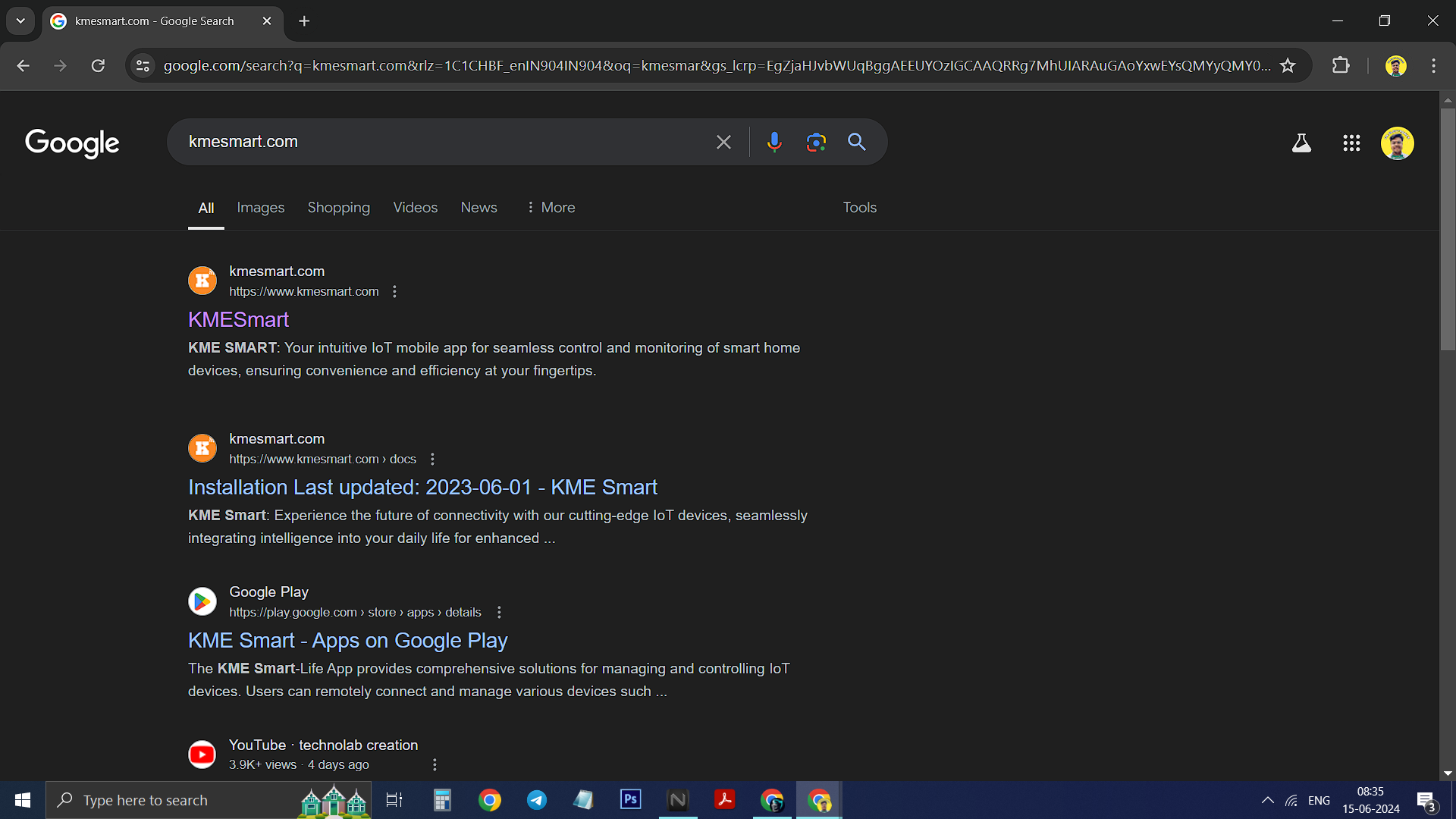Click Google Play favicon icon
Screen dimensions: 1456x819
(202, 601)
